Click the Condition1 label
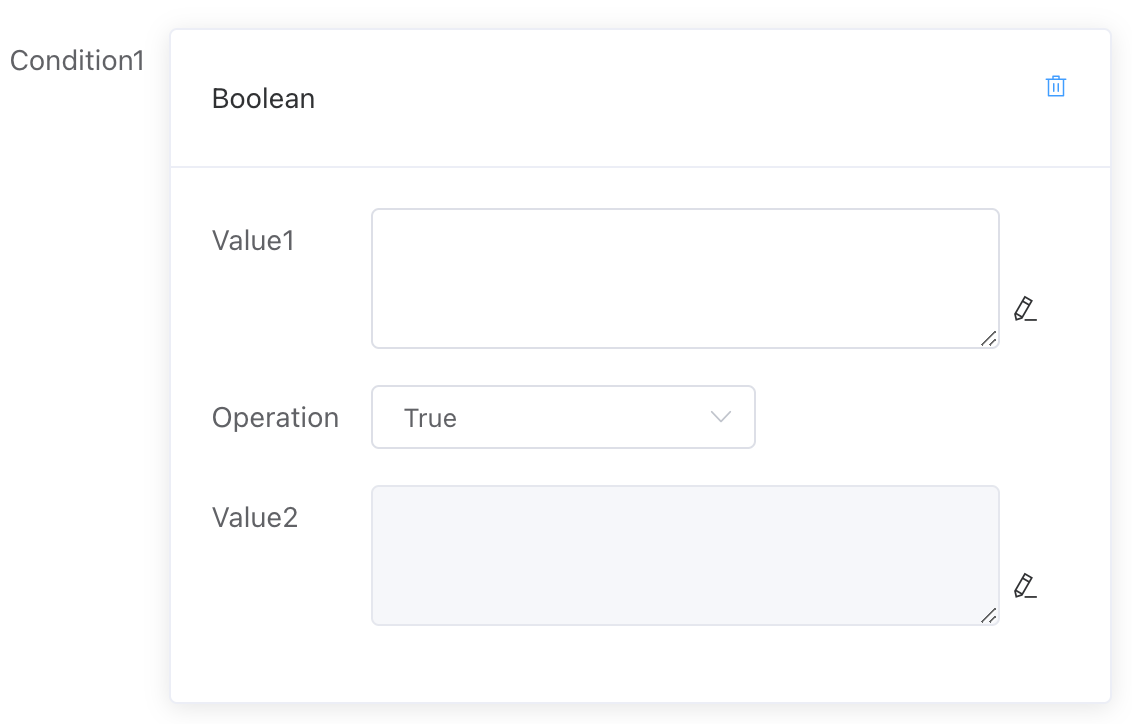Viewport: 1132px width, 724px height. point(77,61)
